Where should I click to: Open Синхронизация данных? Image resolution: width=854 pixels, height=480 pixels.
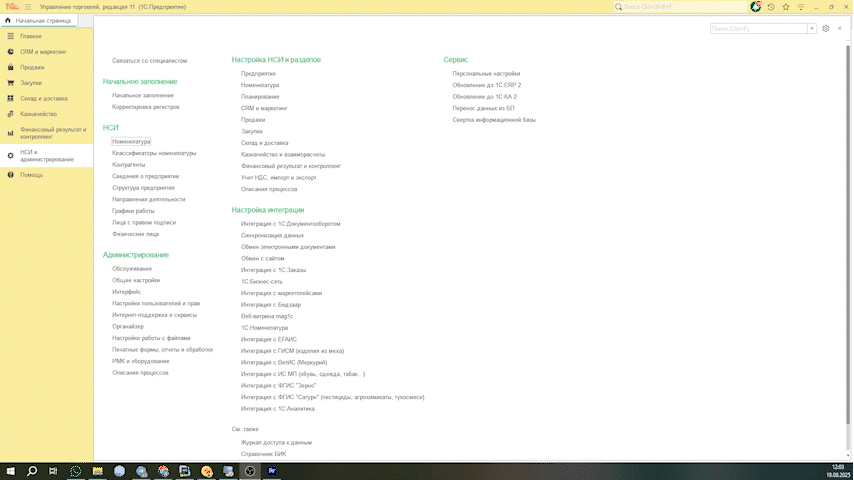pos(272,235)
